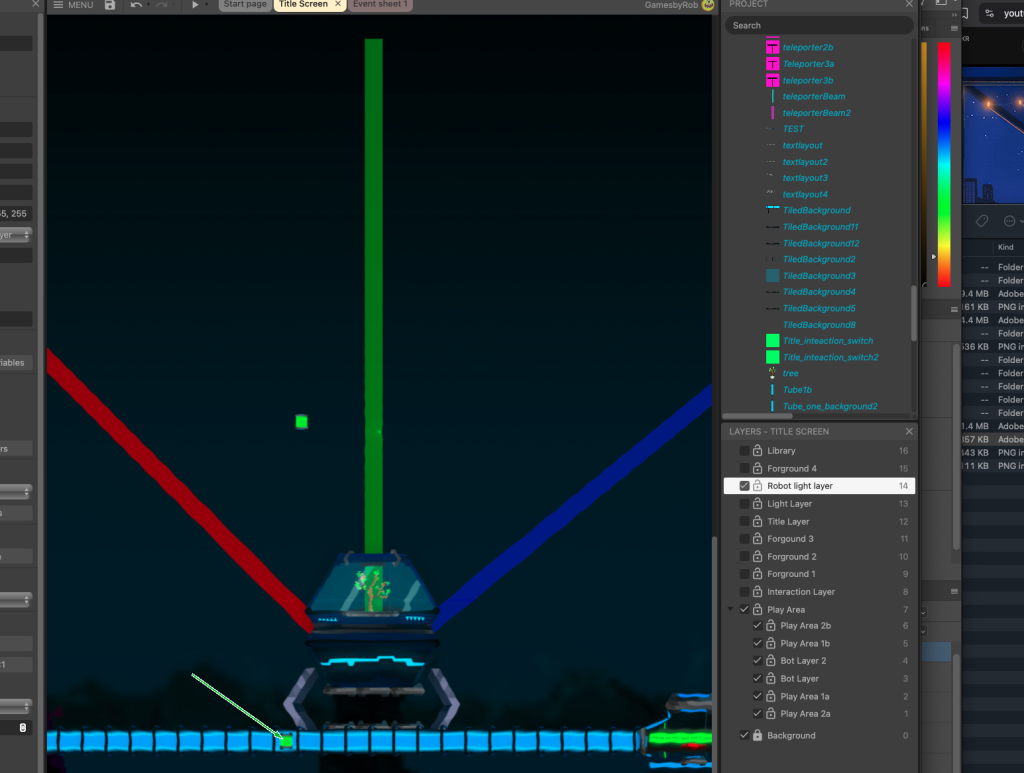Uncheck visibility of Bot Layer 2
Image resolution: width=1024 pixels, height=773 pixels.
point(758,661)
